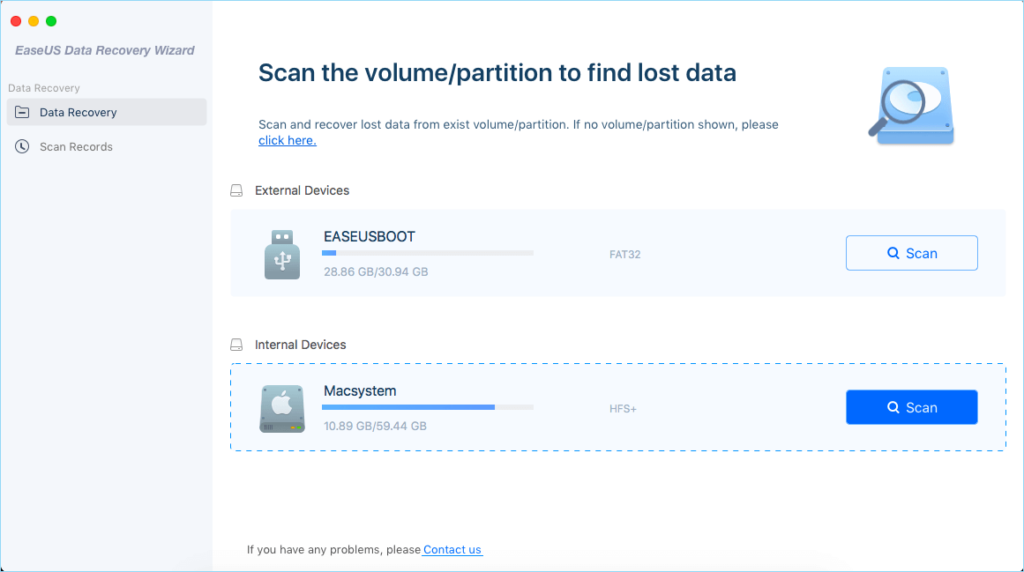The height and width of the screenshot is (572, 1024).
Task: Click the HFS+ file system label
Action: (623, 408)
